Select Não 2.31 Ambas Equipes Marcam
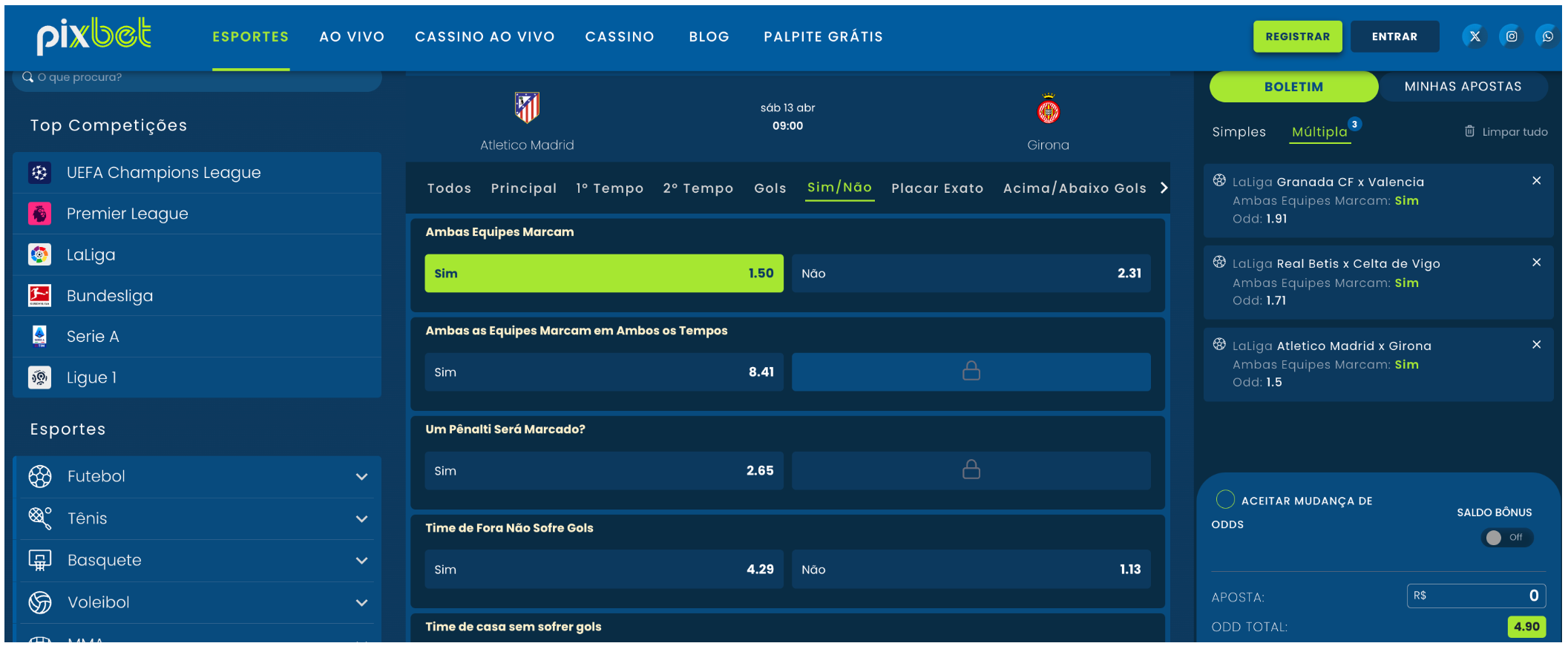 tap(971, 273)
